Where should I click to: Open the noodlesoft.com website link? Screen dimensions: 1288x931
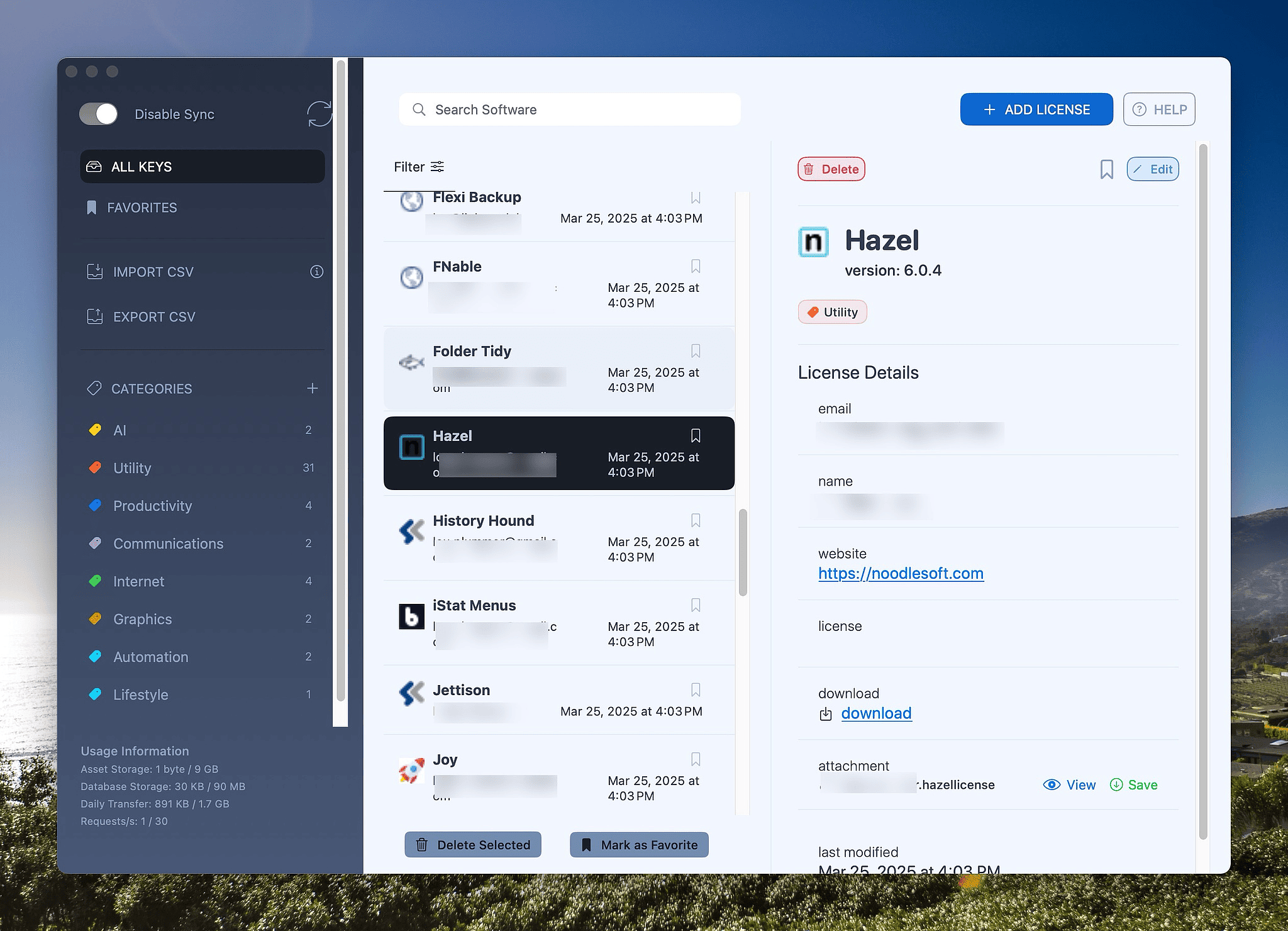coord(901,573)
